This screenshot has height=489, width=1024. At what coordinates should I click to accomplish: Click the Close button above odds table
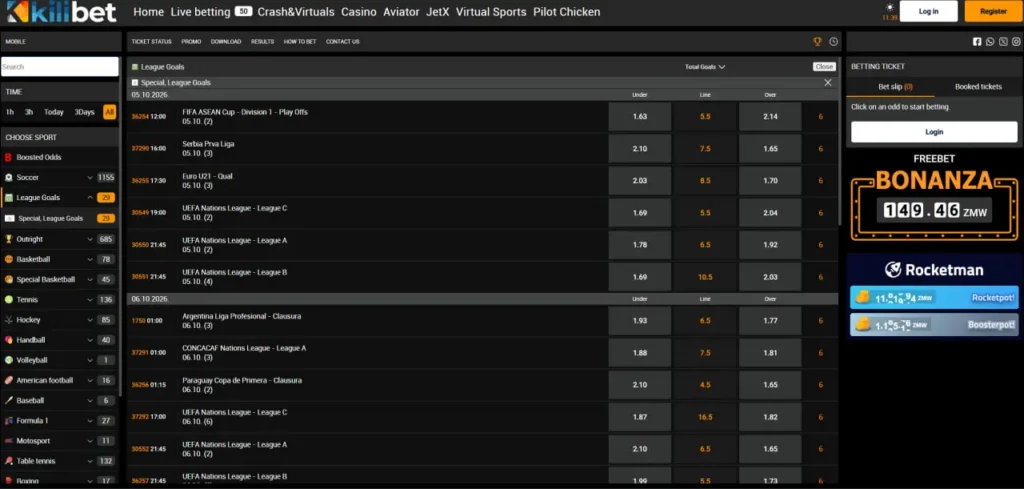pyautogui.click(x=824, y=67)
